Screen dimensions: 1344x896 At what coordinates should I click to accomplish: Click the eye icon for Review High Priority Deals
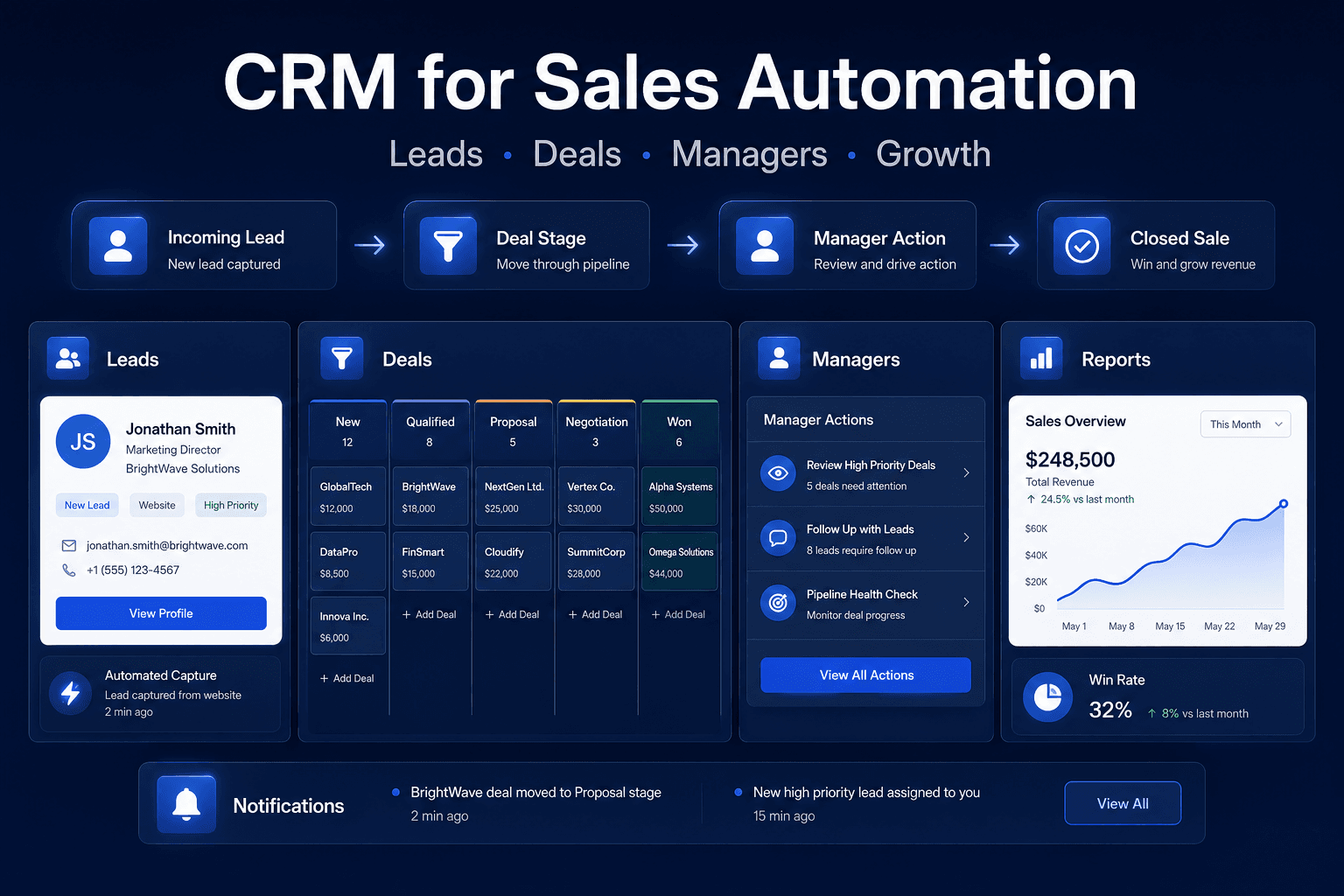point(778,474)
